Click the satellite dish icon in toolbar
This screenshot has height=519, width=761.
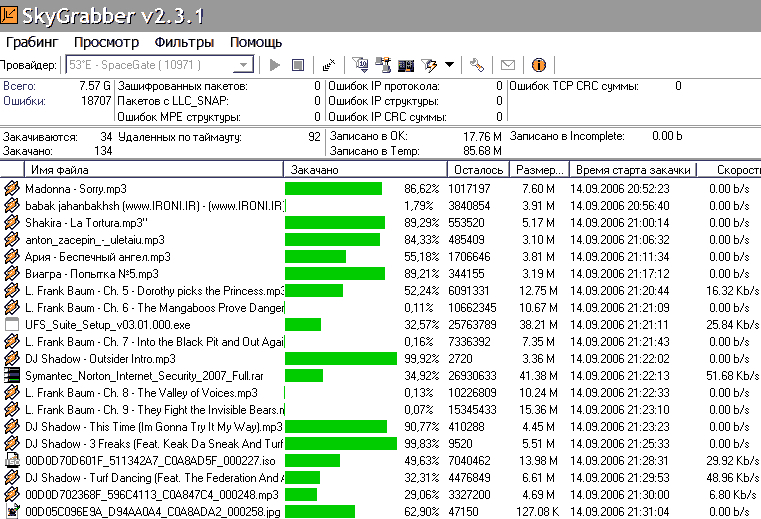coord(330,65)
